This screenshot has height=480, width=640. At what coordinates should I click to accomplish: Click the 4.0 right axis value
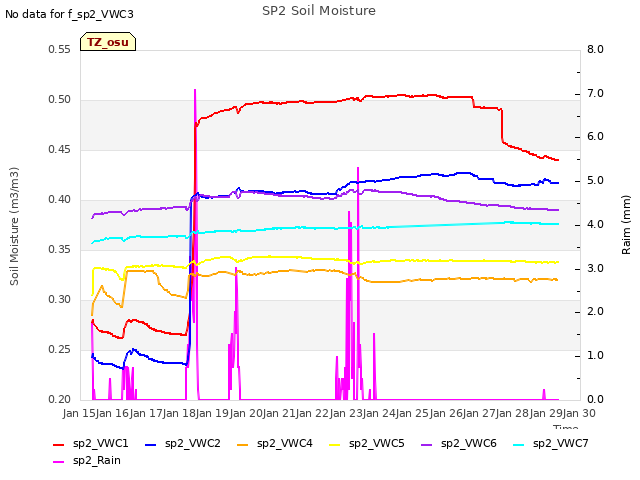point(596,225)
